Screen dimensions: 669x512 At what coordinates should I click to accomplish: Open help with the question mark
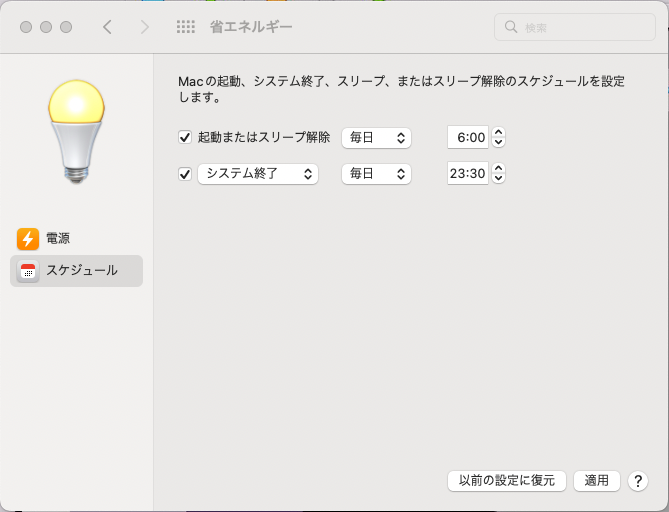point(638,481)
